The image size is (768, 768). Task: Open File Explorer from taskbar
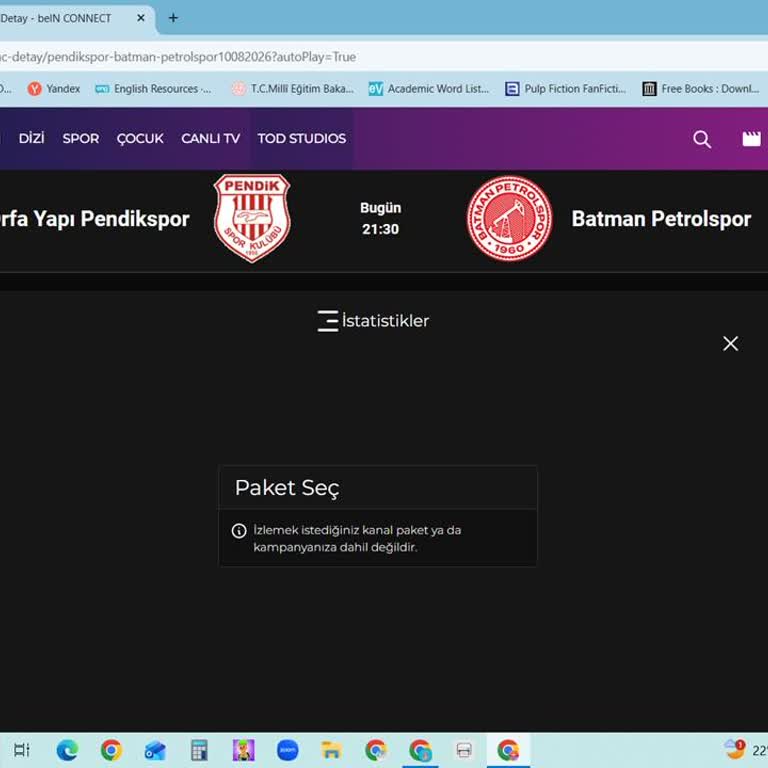click(x=332, y=750)
